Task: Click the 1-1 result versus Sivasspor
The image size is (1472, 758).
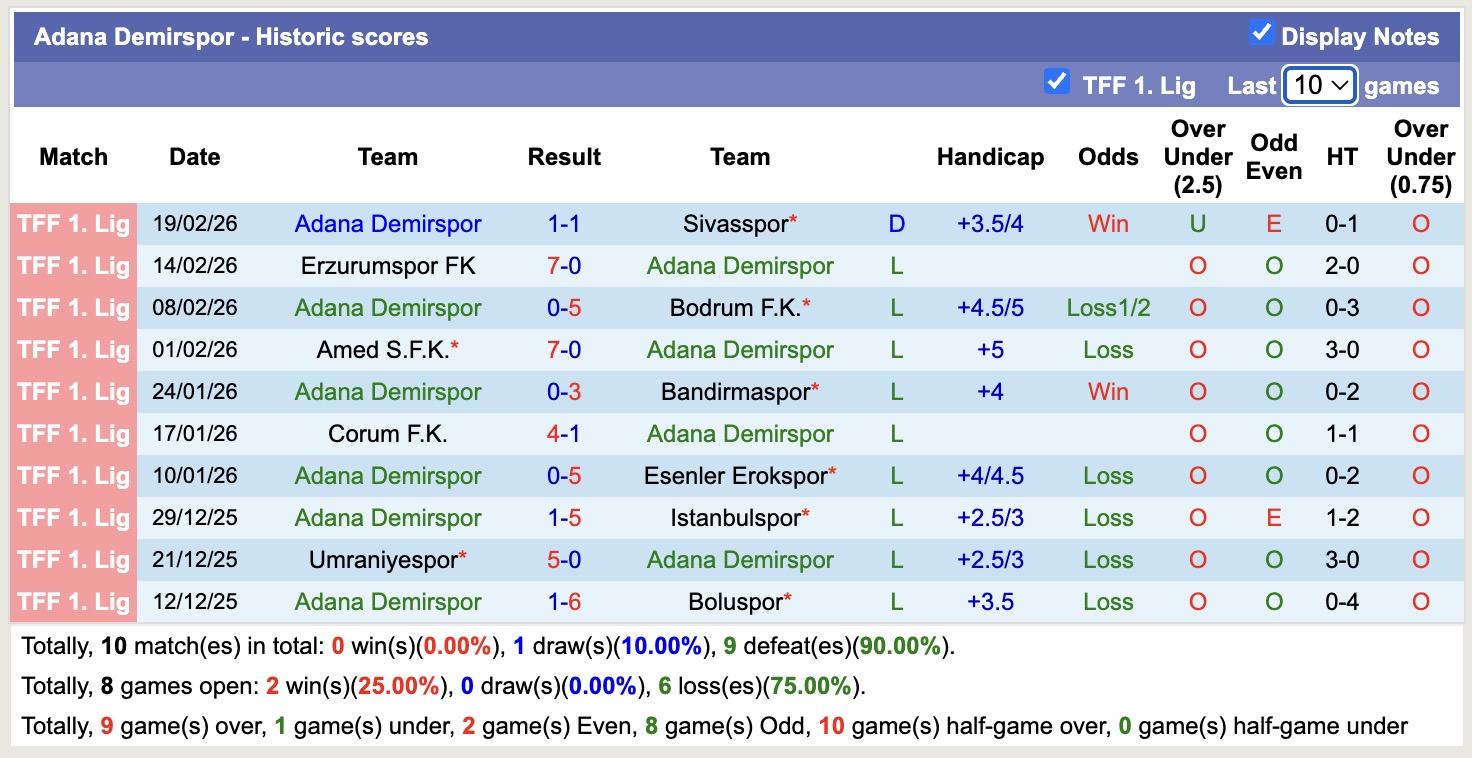Action: pos(564,224)
